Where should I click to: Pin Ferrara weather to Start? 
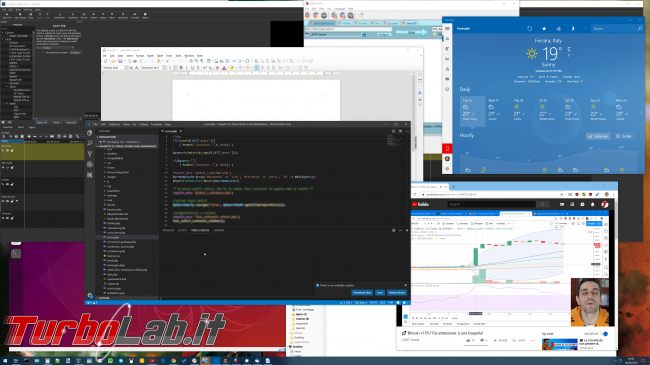558,29
